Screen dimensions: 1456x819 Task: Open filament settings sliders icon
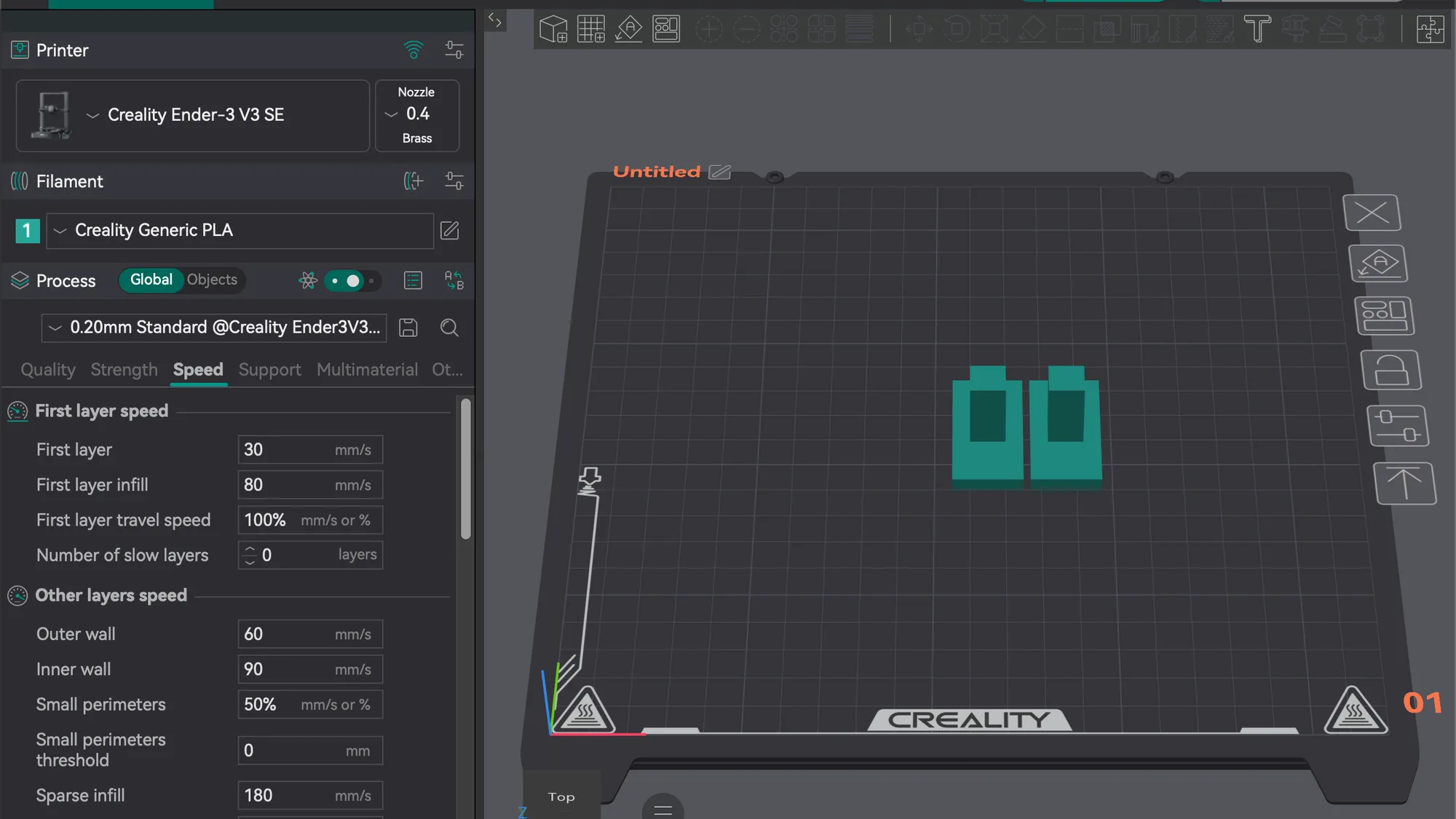(454, 181)
